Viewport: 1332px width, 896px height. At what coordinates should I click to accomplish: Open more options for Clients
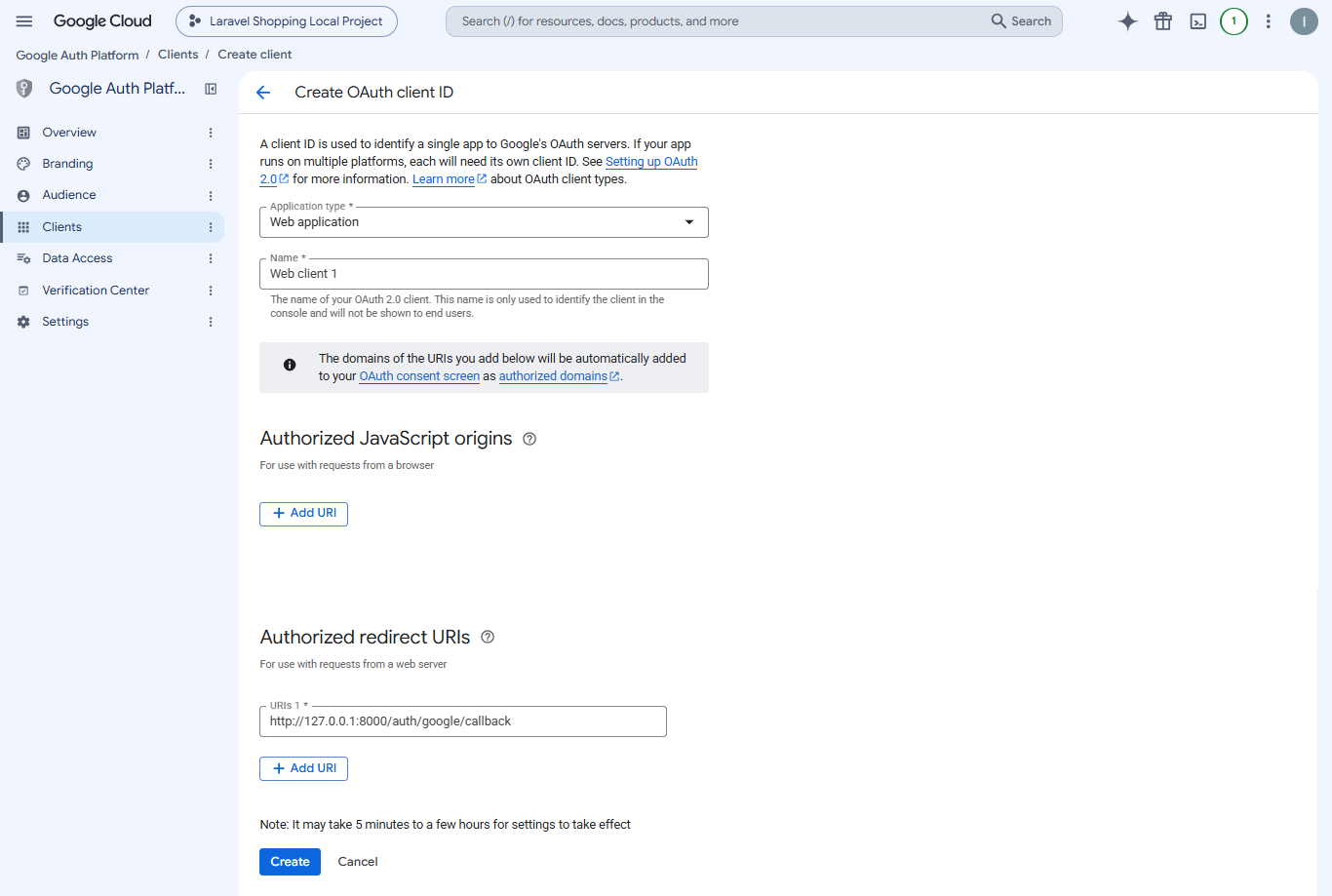point(211,227)
